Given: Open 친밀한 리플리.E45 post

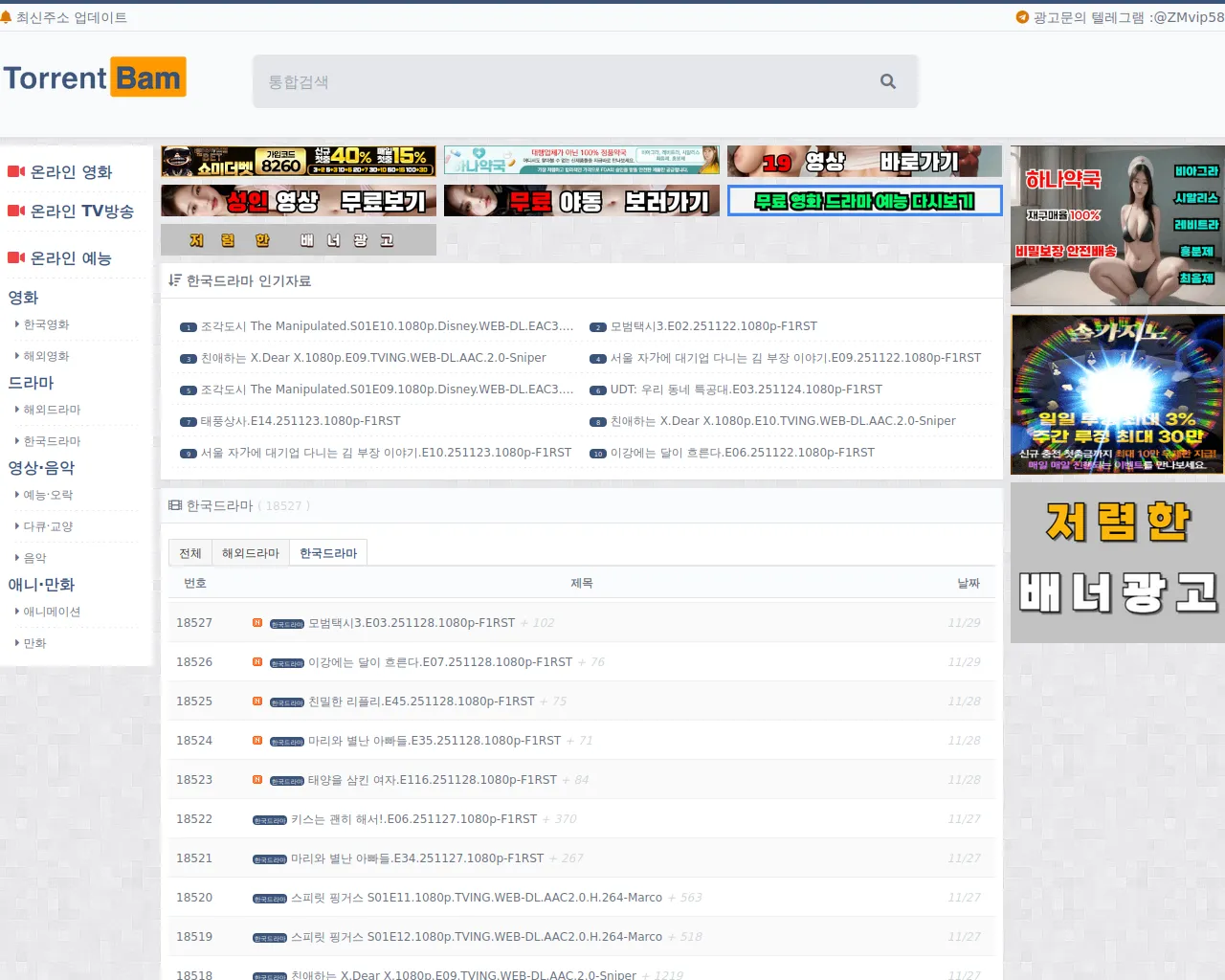Looking at the screenshot, I should click(421, 702).
